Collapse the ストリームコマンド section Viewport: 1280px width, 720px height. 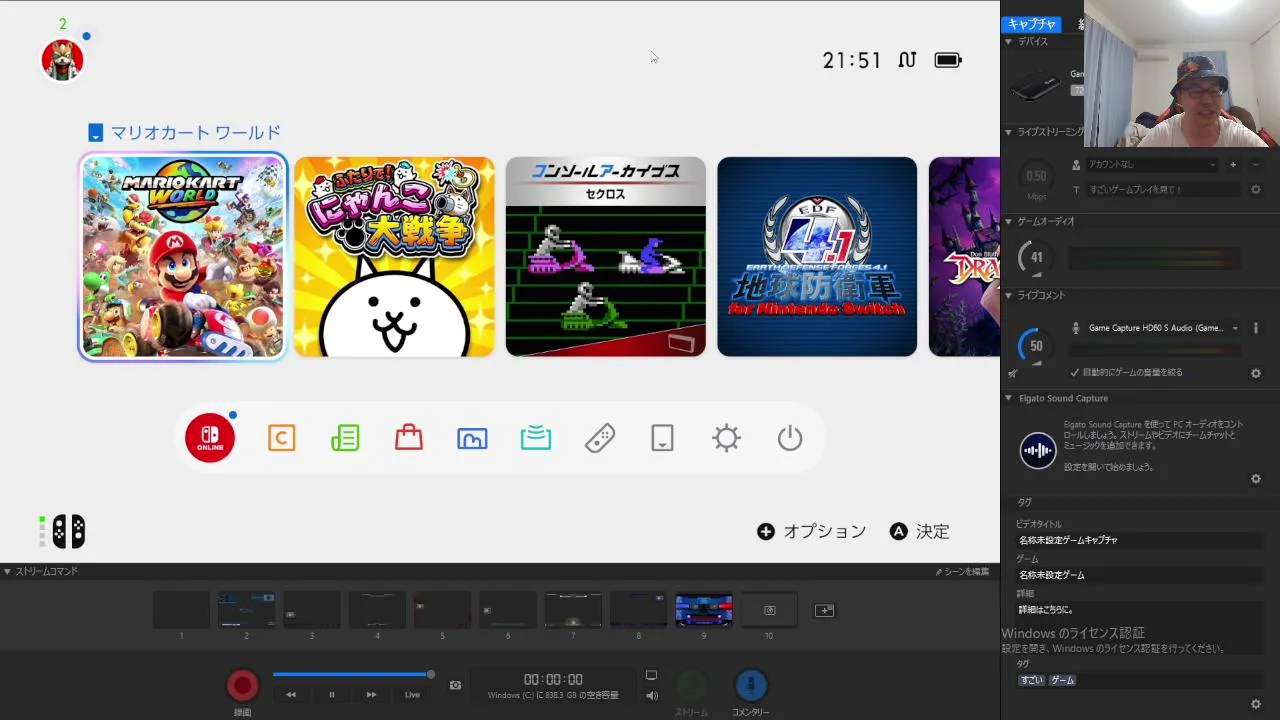8,571
